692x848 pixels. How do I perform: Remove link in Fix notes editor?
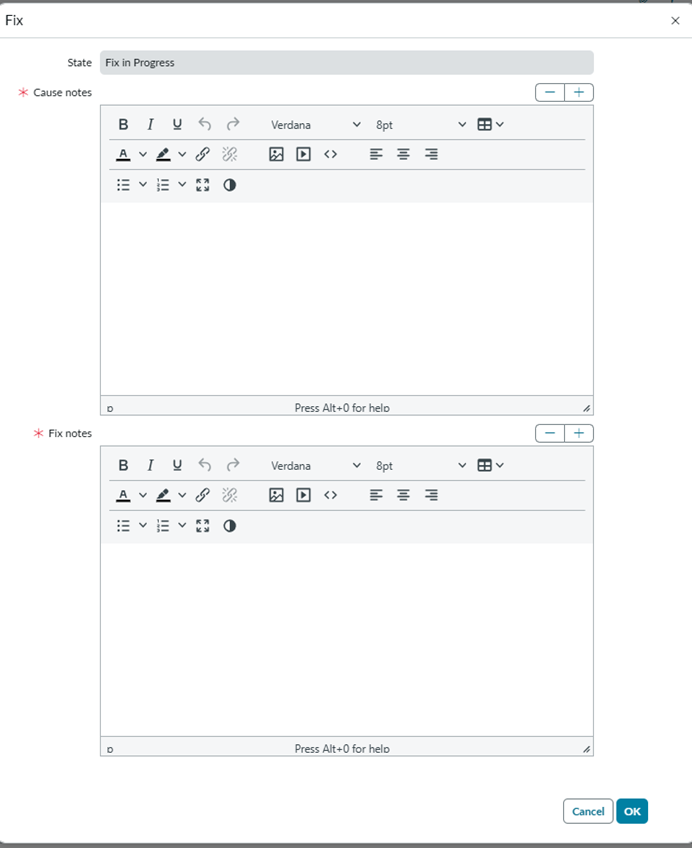[230, 495]
